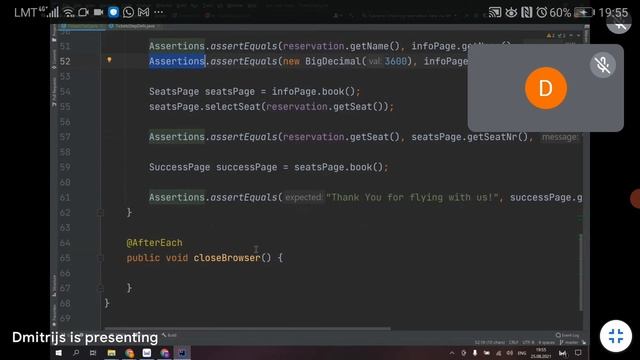
Task: Open Task View on the Windows taskbar
Action: click(93, 353)
